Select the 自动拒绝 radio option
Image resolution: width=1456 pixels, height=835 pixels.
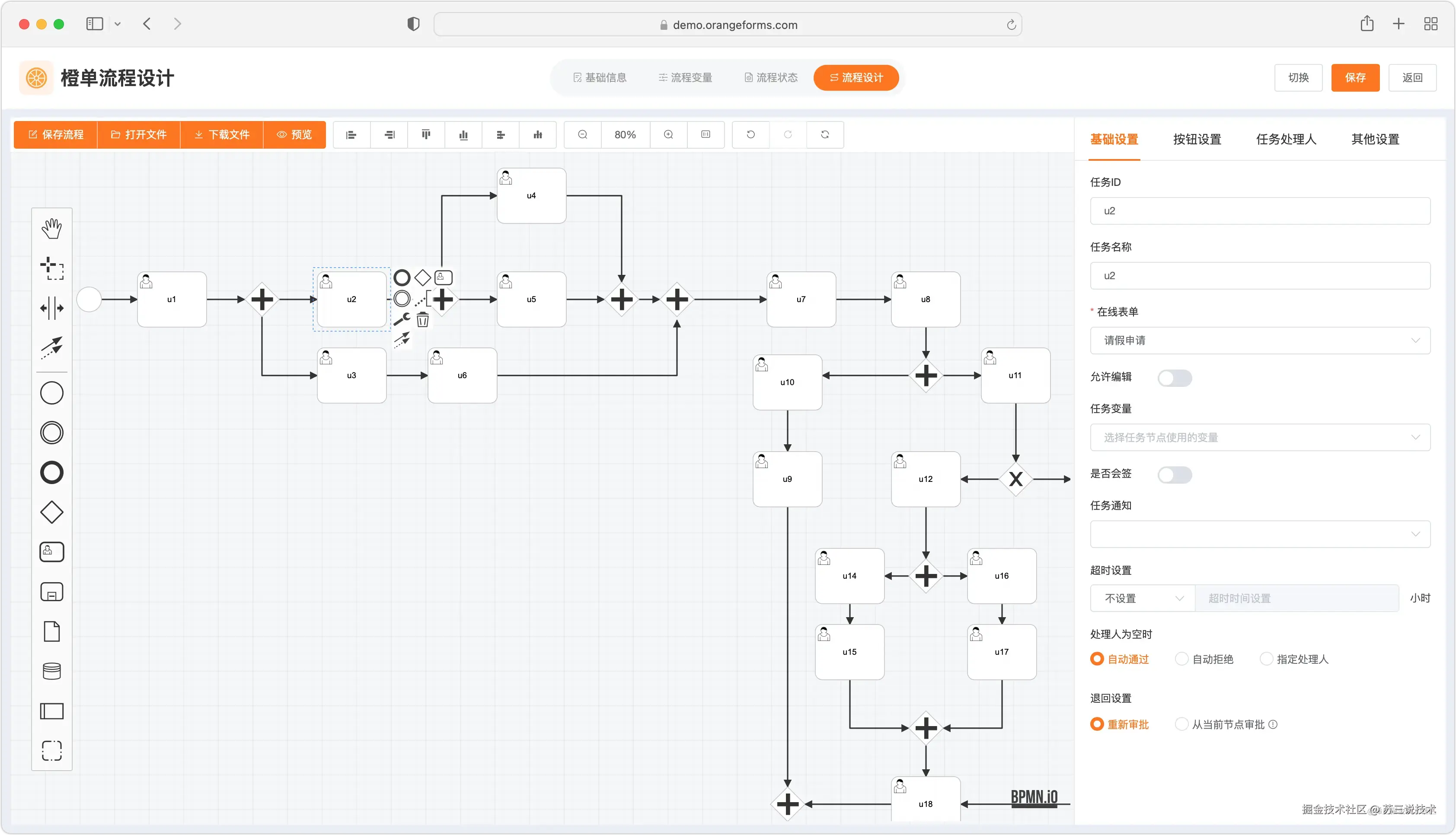click(x=1182, y=659)
